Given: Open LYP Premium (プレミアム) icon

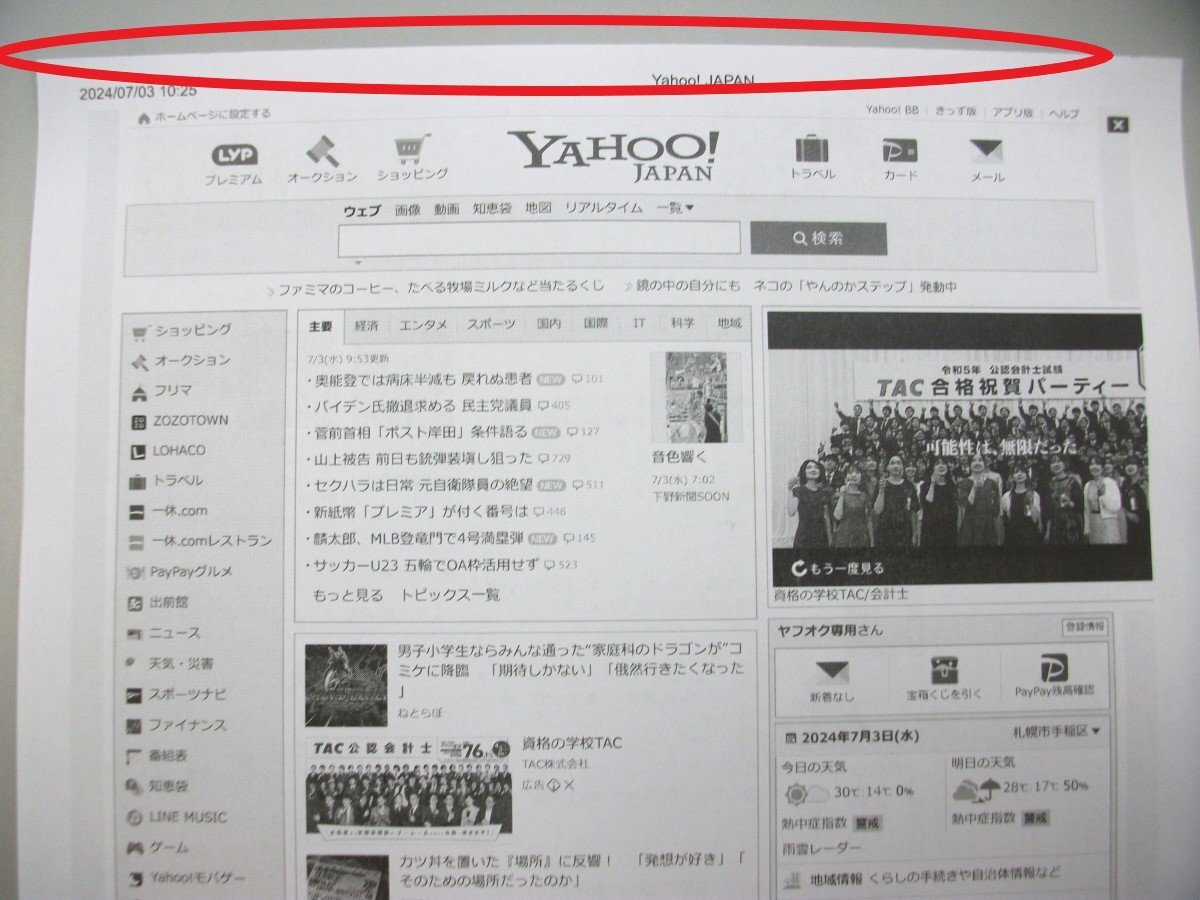Looking at the screenshot, I should pyautogui.click(x=234, y=155).
